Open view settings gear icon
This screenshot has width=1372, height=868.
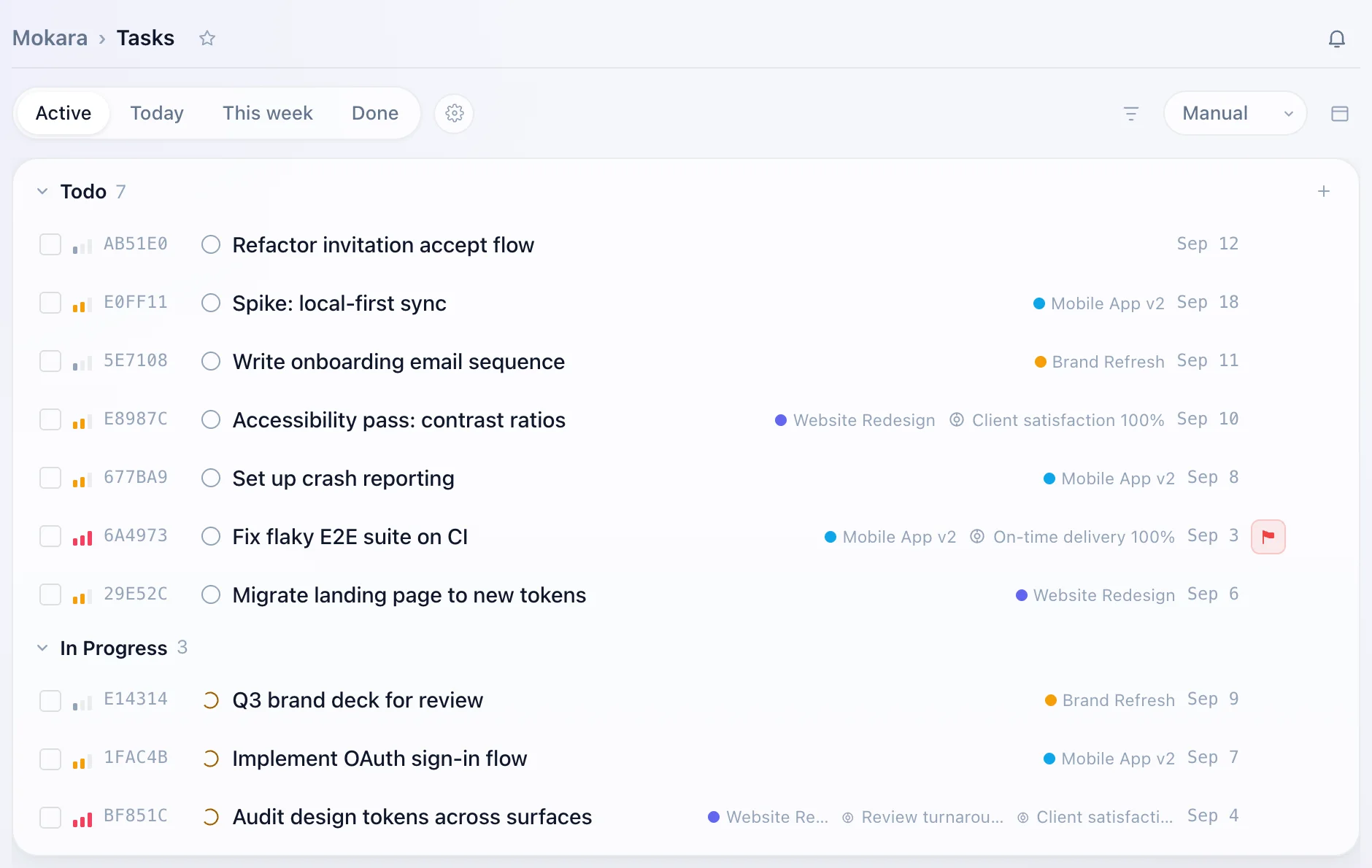(x=454, y=113)
